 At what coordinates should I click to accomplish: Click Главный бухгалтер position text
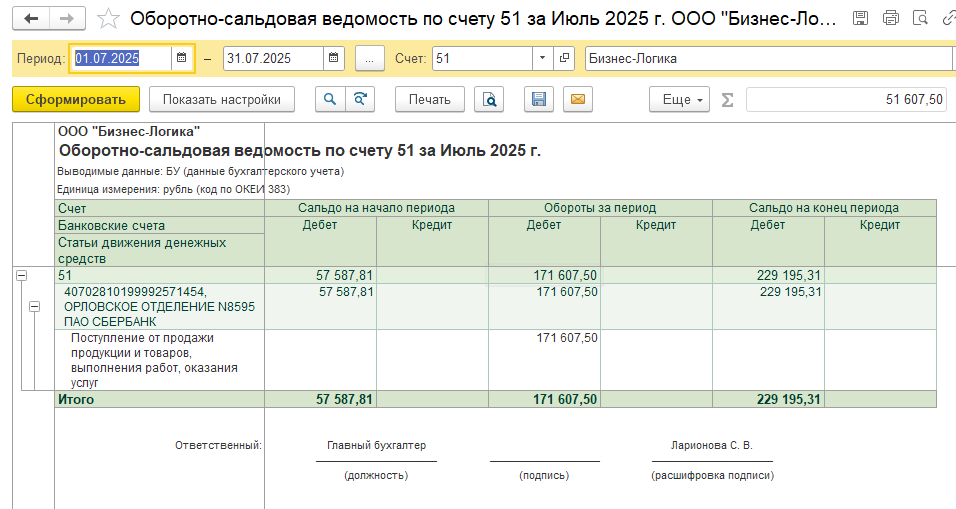376,446
